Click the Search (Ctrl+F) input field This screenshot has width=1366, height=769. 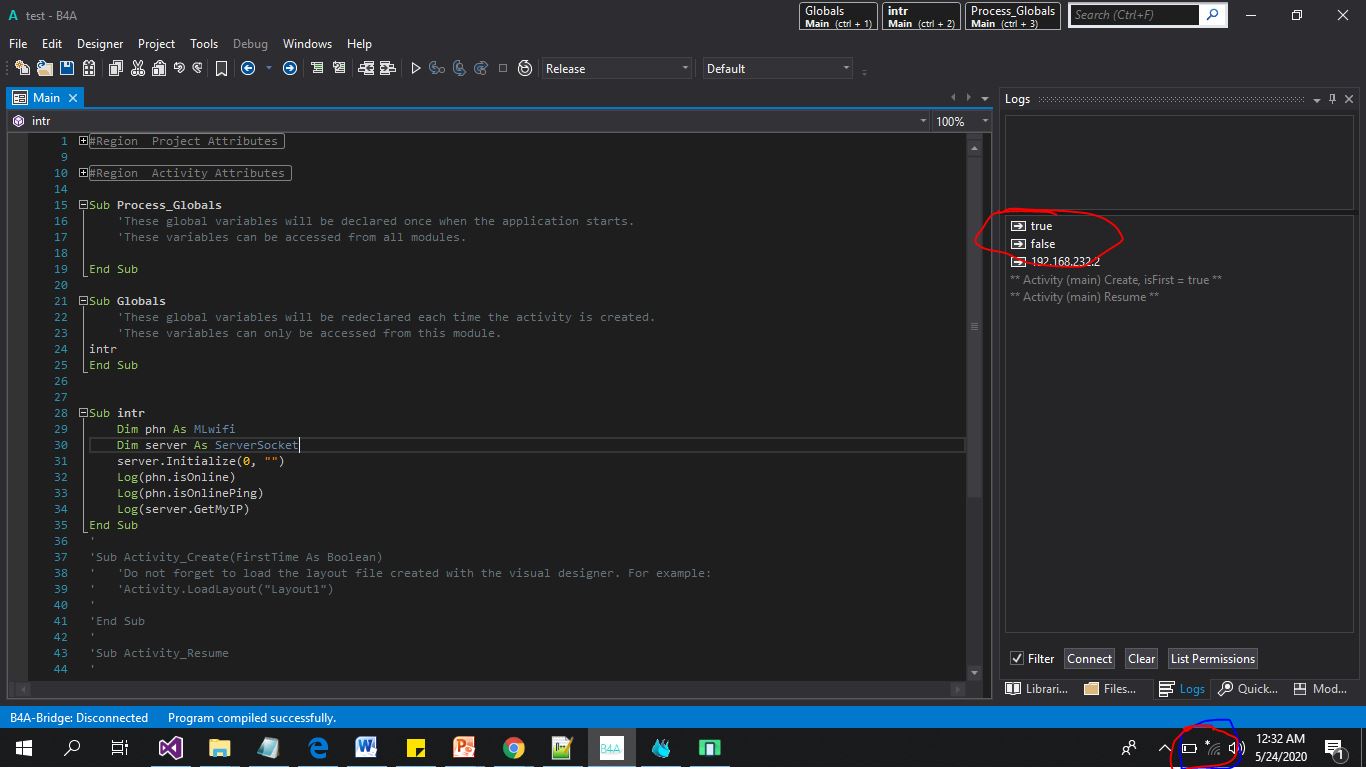pos(1134,15)
